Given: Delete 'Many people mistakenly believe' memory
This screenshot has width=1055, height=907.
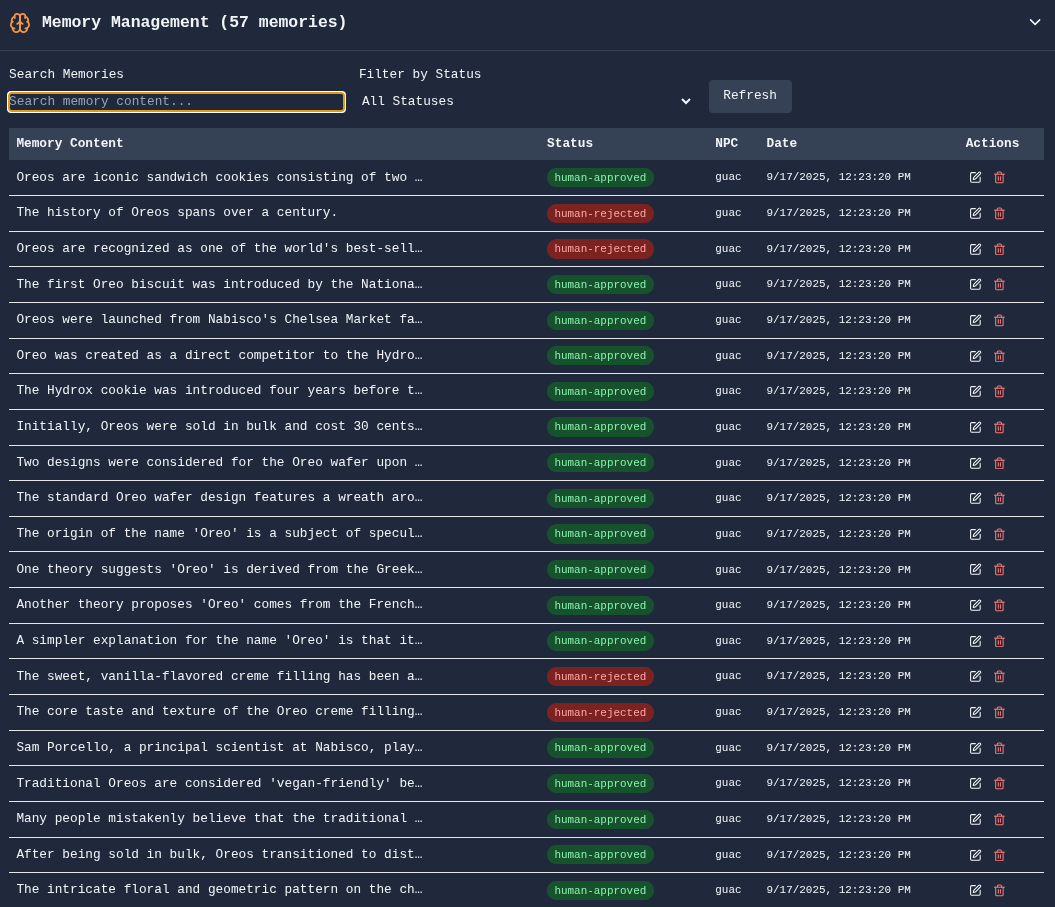Looking at the screenshot, I should click(x=999, y=820).
